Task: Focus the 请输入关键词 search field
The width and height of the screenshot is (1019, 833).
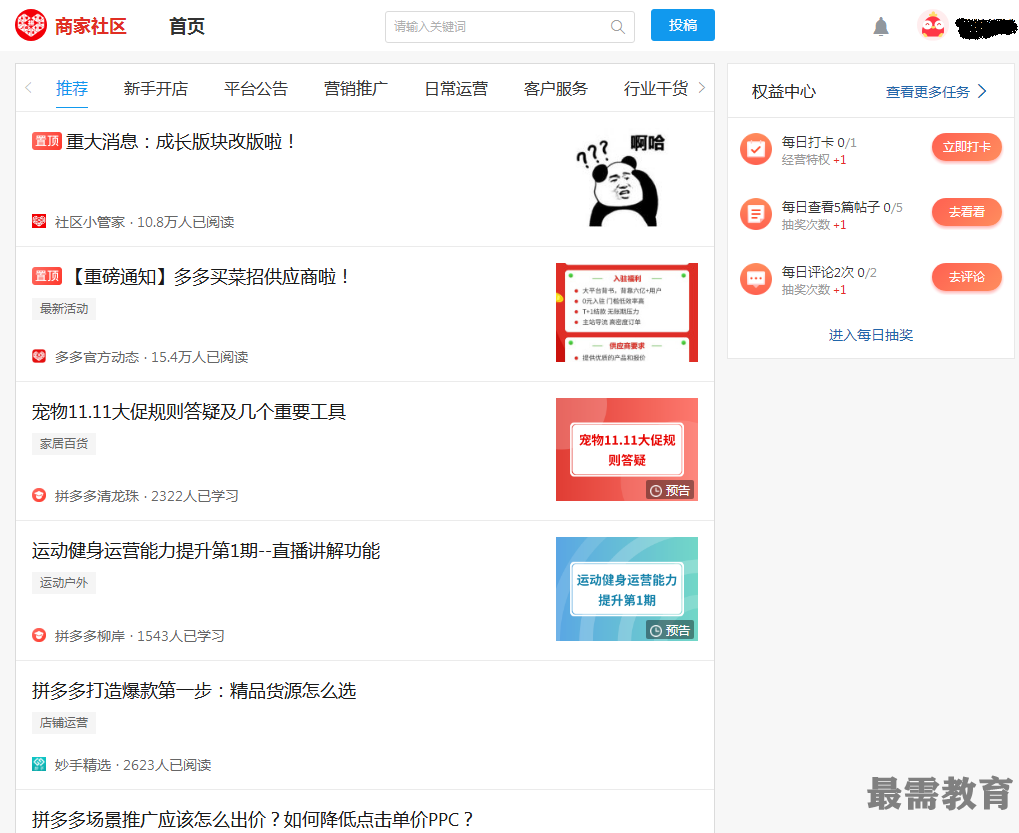Action: tap(510, 27)
